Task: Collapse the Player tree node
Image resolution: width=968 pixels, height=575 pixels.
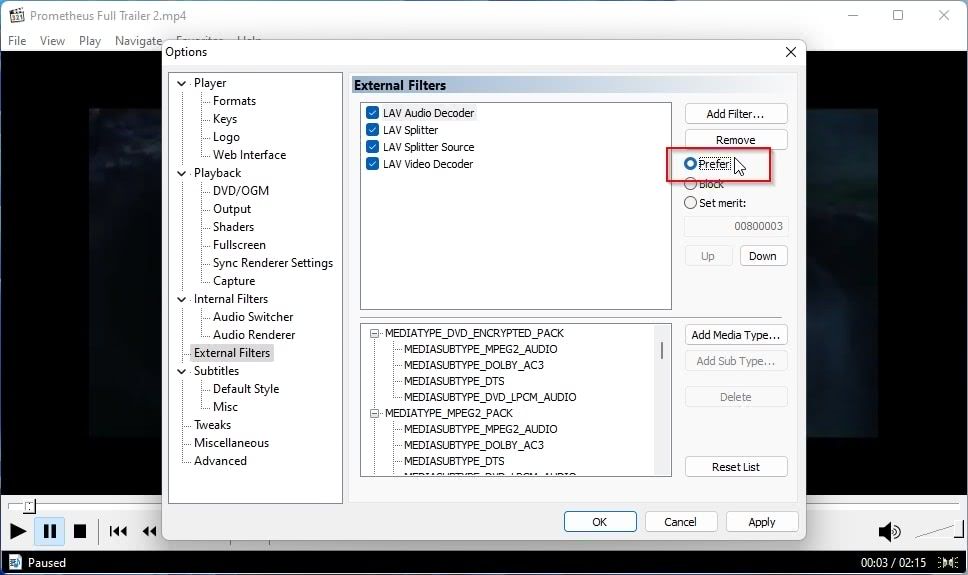Action: click(x=182, y=83)
